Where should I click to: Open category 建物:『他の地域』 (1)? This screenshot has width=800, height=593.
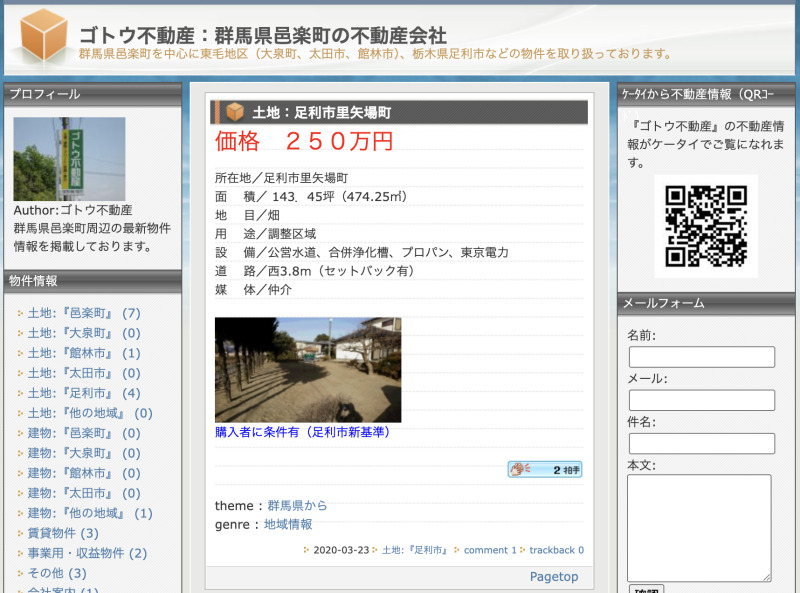pyautogui.click(x=90, y=513)
